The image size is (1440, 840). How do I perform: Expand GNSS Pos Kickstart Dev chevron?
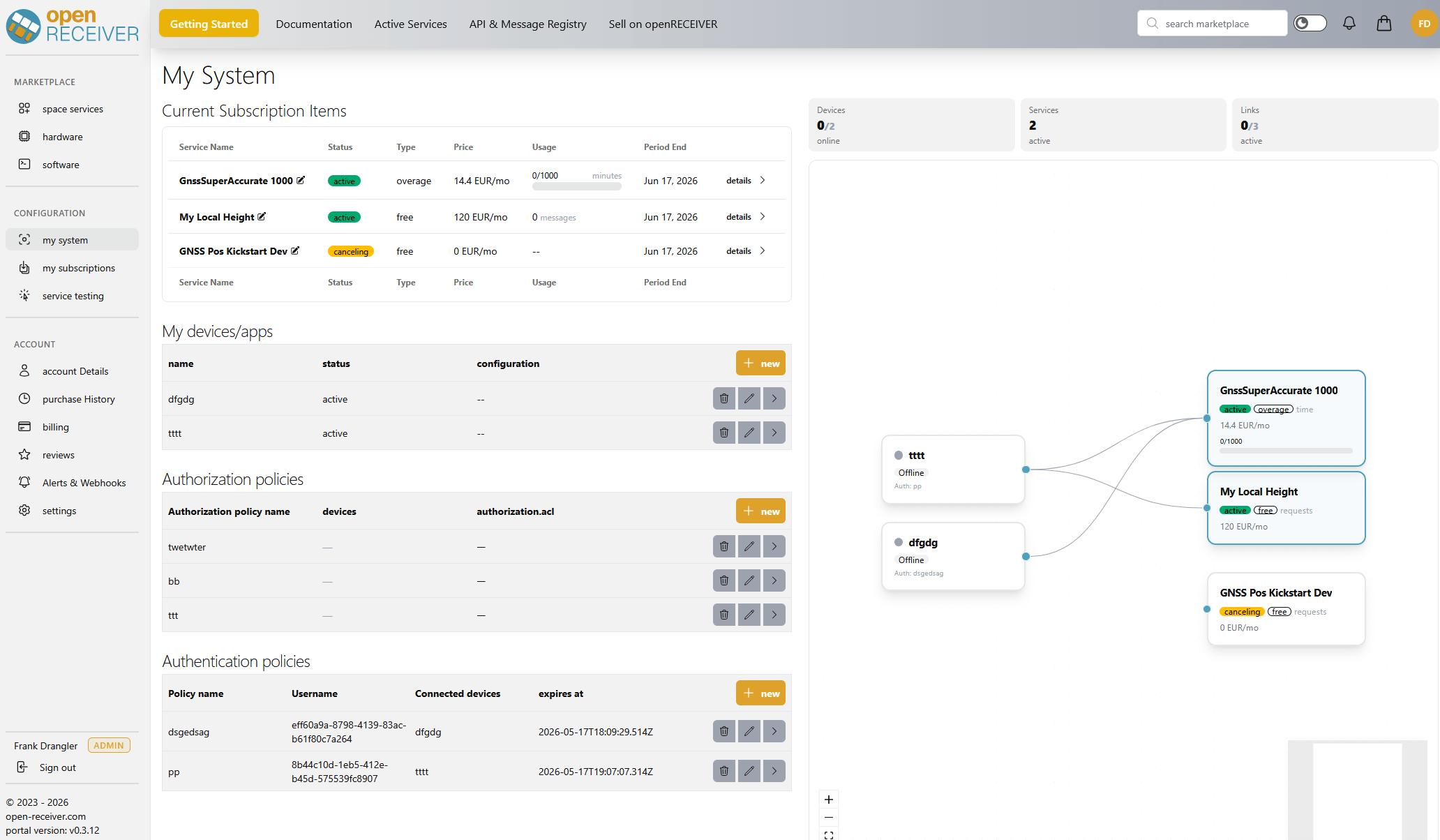coord(763,250)
